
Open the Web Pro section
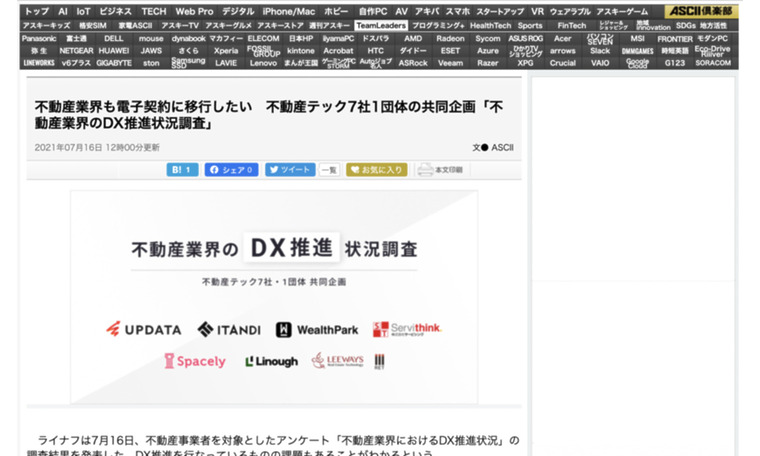(x=194, y=11)
